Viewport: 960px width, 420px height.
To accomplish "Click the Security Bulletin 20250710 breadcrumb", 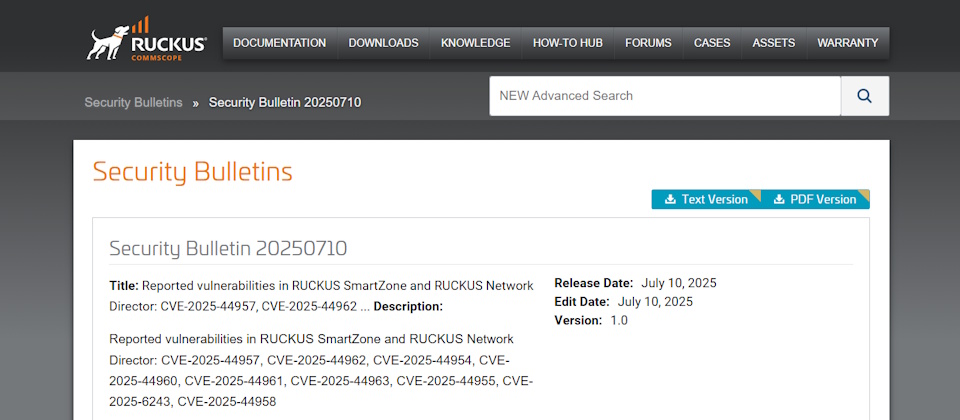I will pyautogui.click(x=284, y=102).
